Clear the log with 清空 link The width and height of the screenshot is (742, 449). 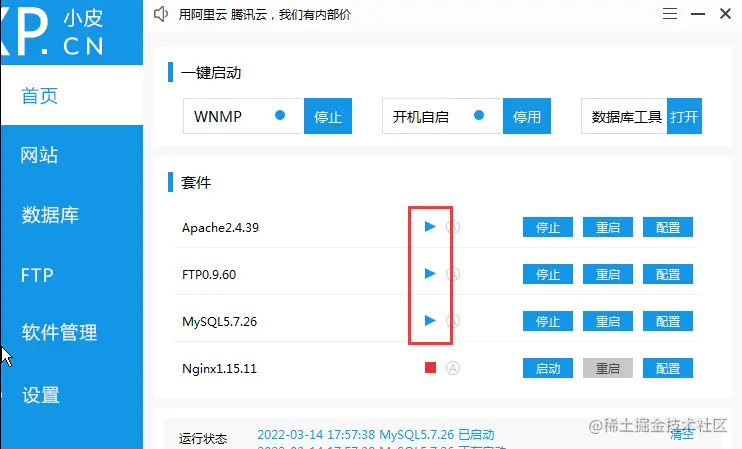pos(682,433)
